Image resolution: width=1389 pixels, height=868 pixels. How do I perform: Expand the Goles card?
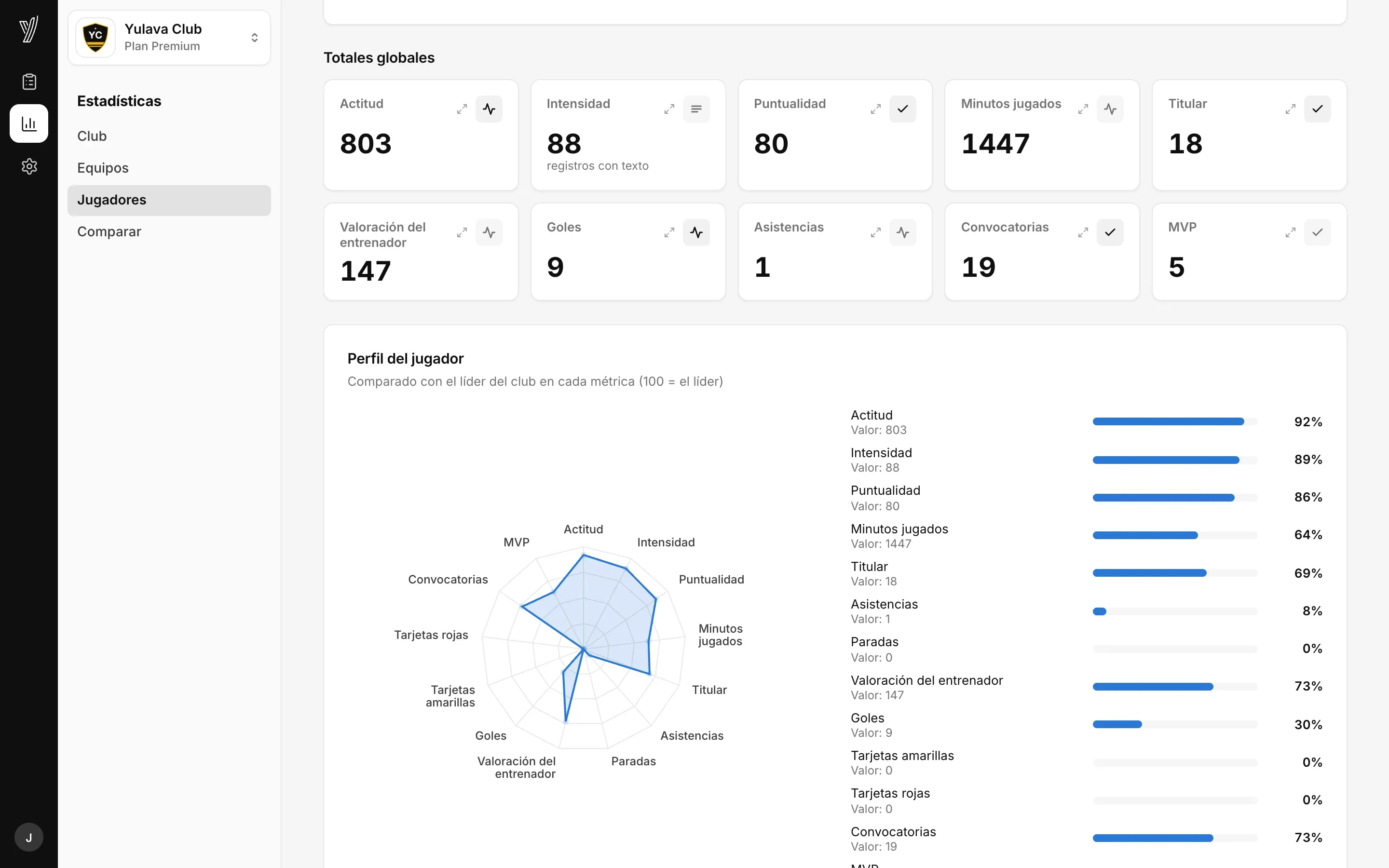point(669,232)
